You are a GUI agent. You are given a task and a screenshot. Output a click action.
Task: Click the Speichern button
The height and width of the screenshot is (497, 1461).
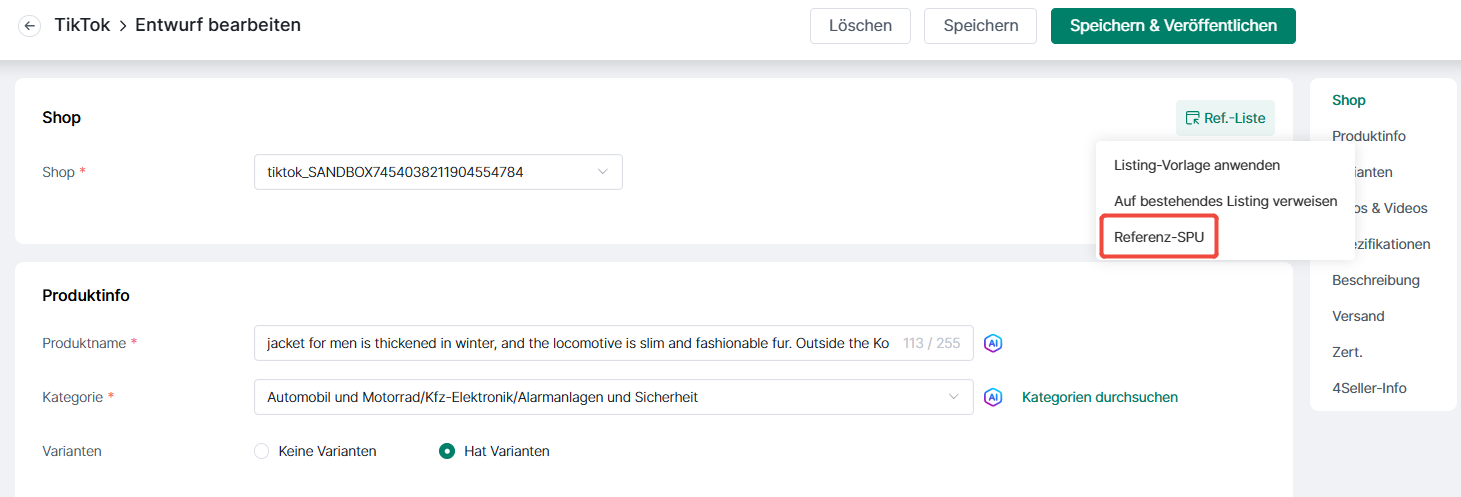pos(980,26)
